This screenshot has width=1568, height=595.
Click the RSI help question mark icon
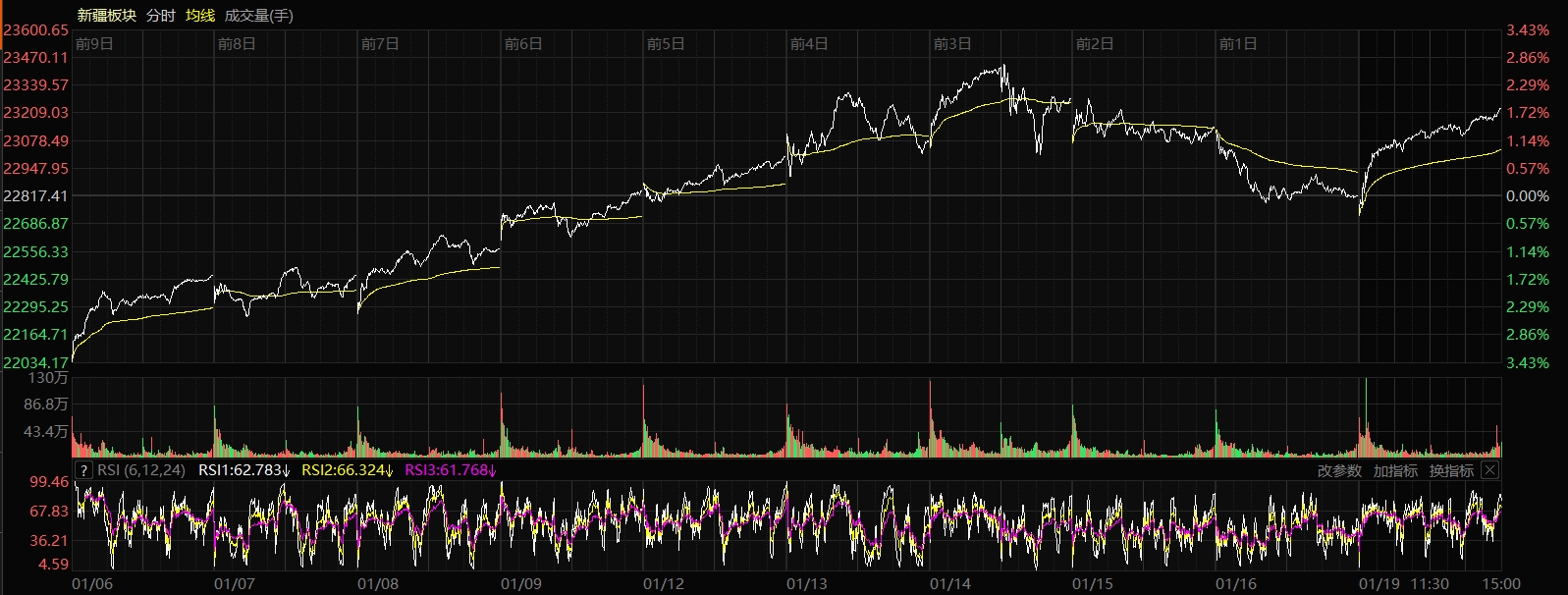click(x=83, y=470)
